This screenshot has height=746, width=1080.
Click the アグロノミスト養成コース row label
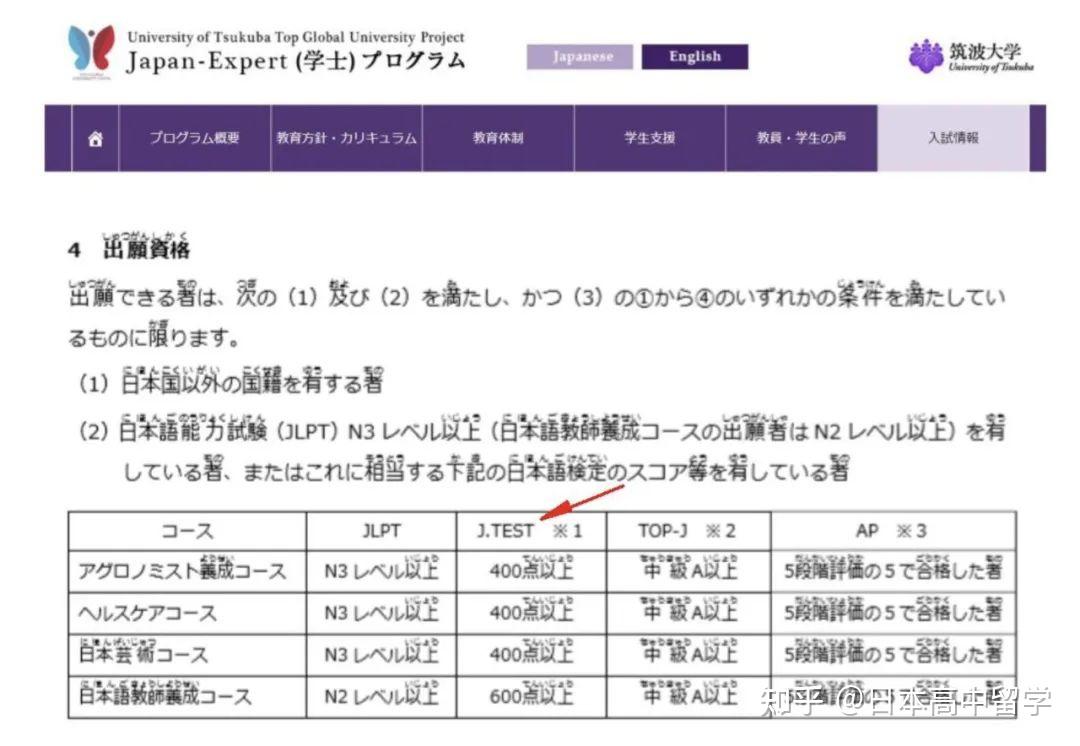[x=181, y=570]
